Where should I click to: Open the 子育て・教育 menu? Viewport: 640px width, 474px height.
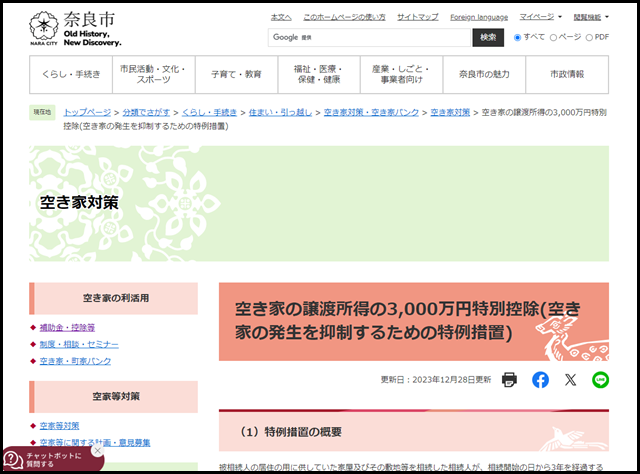(x=236, y=74)
